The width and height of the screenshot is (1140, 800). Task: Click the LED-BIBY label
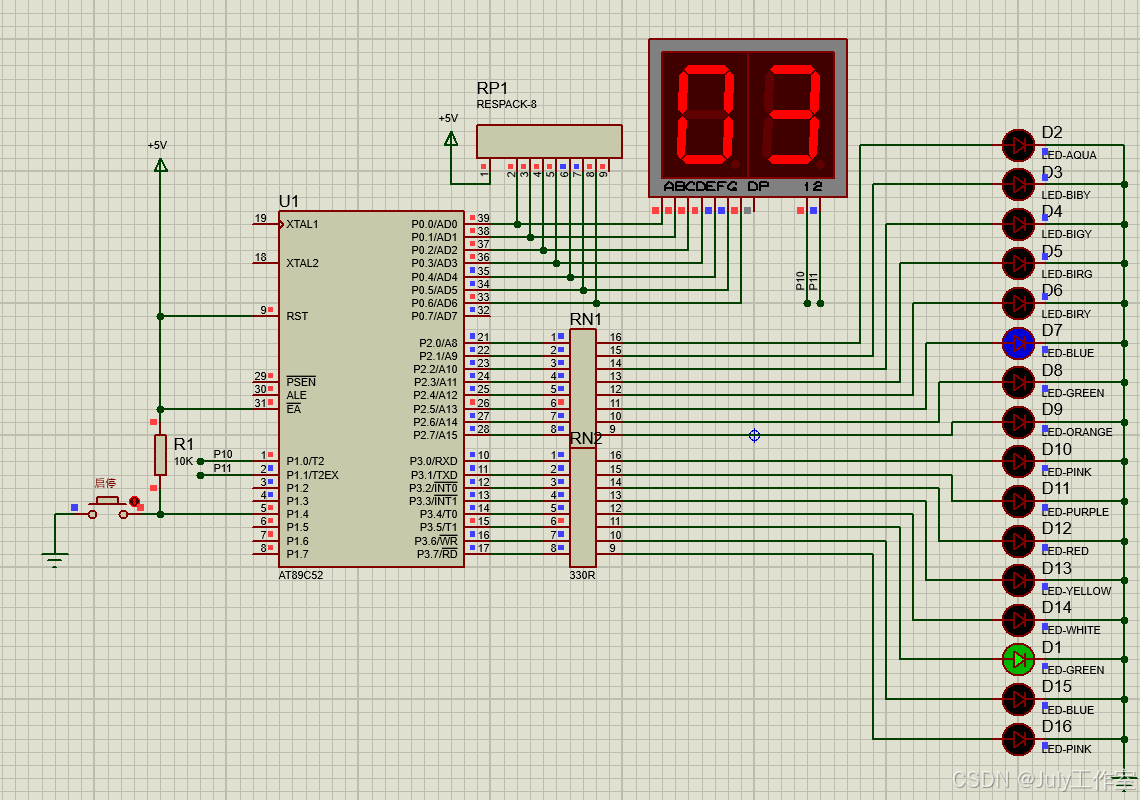click(1066, 195)
